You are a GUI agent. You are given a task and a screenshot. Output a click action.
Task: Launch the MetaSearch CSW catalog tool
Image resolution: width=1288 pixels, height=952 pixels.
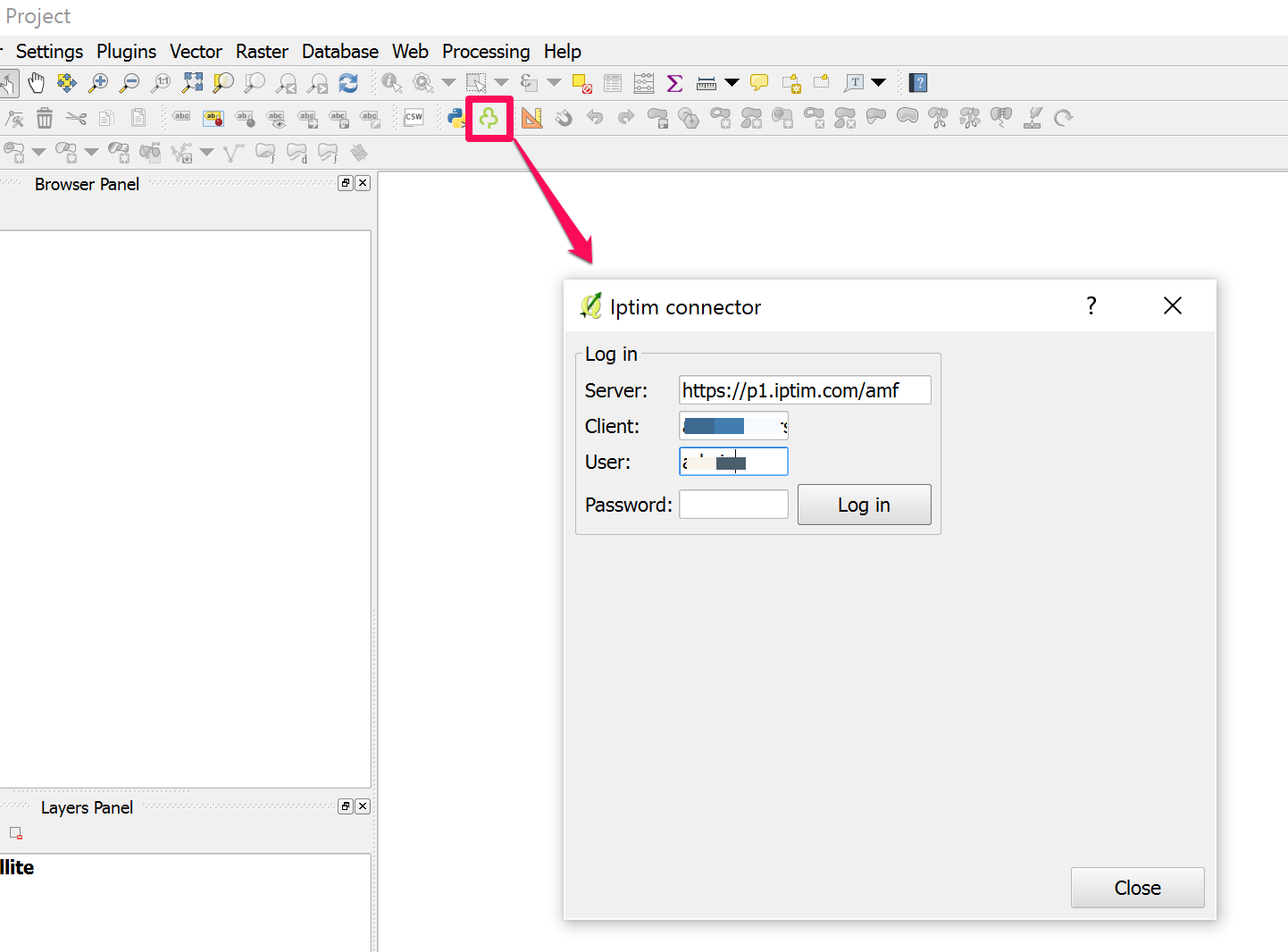point(414,117)
